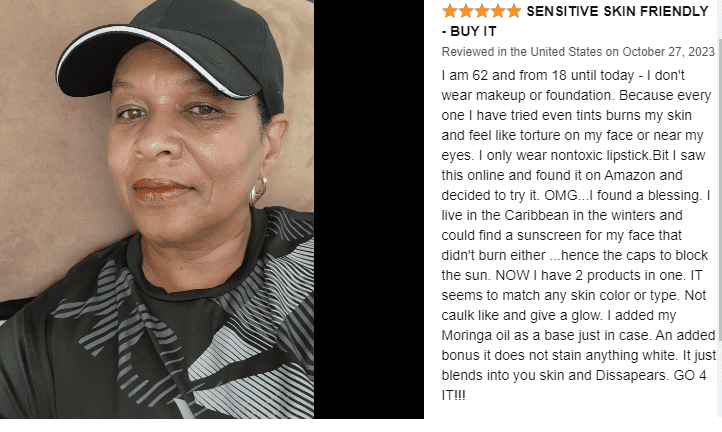Screen dimensions: 722x432
Task: Click the black baseball cap in the photo
Action: (171, 51)
